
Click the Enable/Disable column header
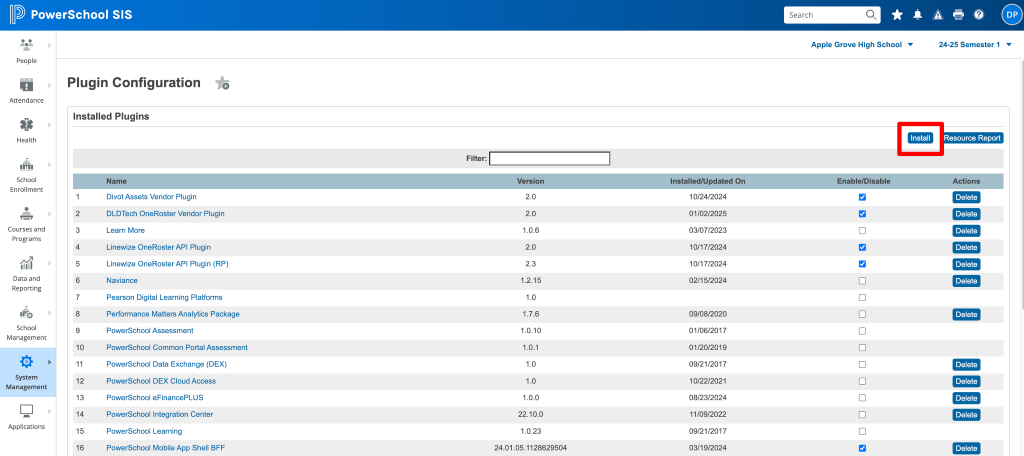(863, 181)
